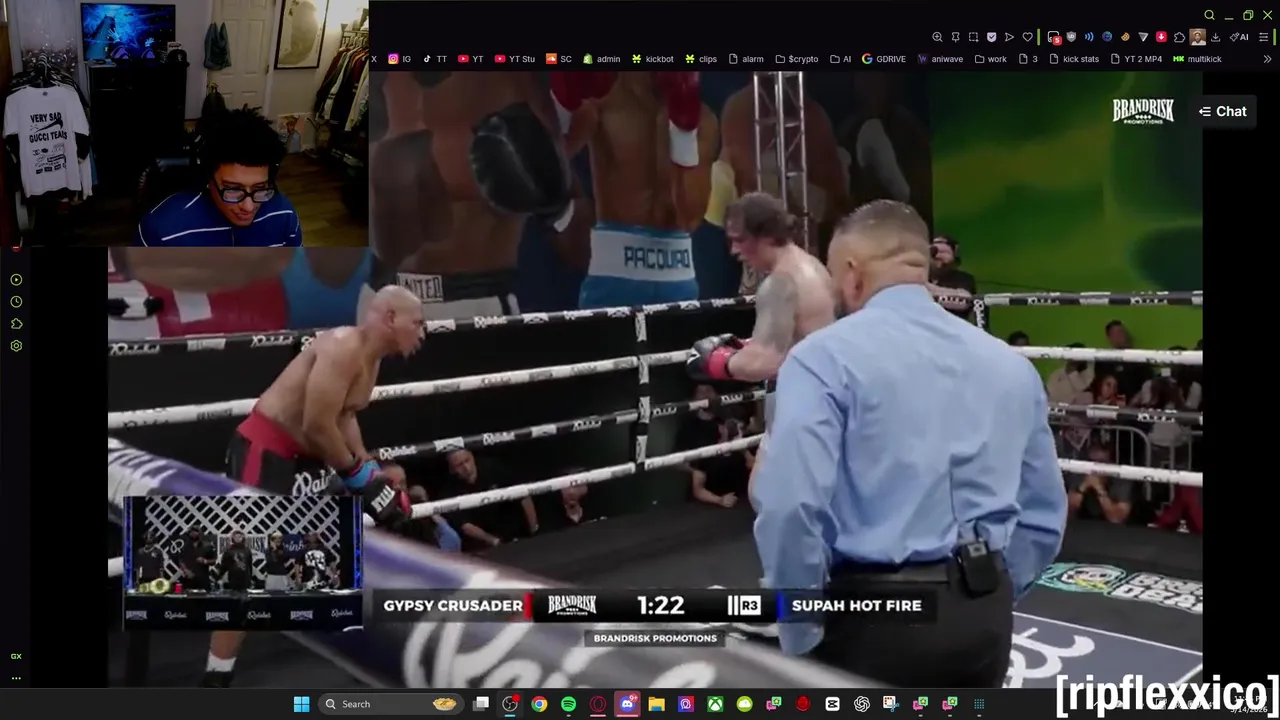This screenshot has height=720, width=1280.
Task: Open the SC SoundCloud bookmark
Action: point(559,59)
